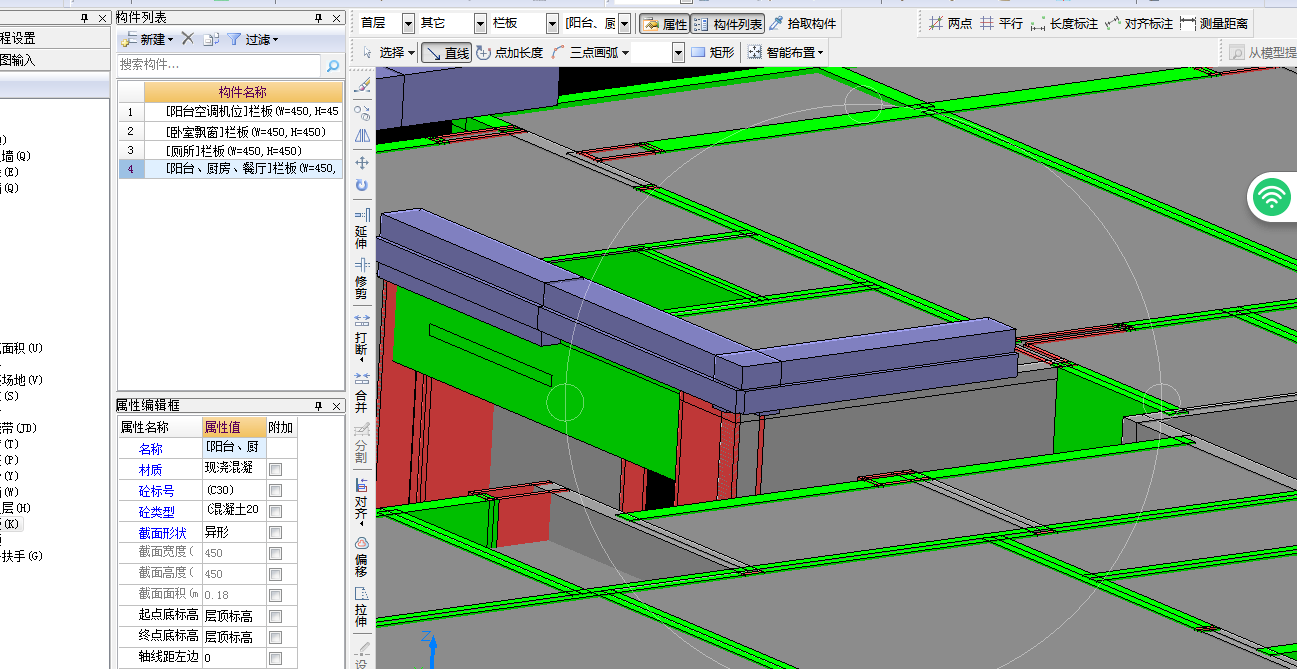Screen dimensions: 1297x669
Task: Click the 属性值 column header
Action: point(234,427)
